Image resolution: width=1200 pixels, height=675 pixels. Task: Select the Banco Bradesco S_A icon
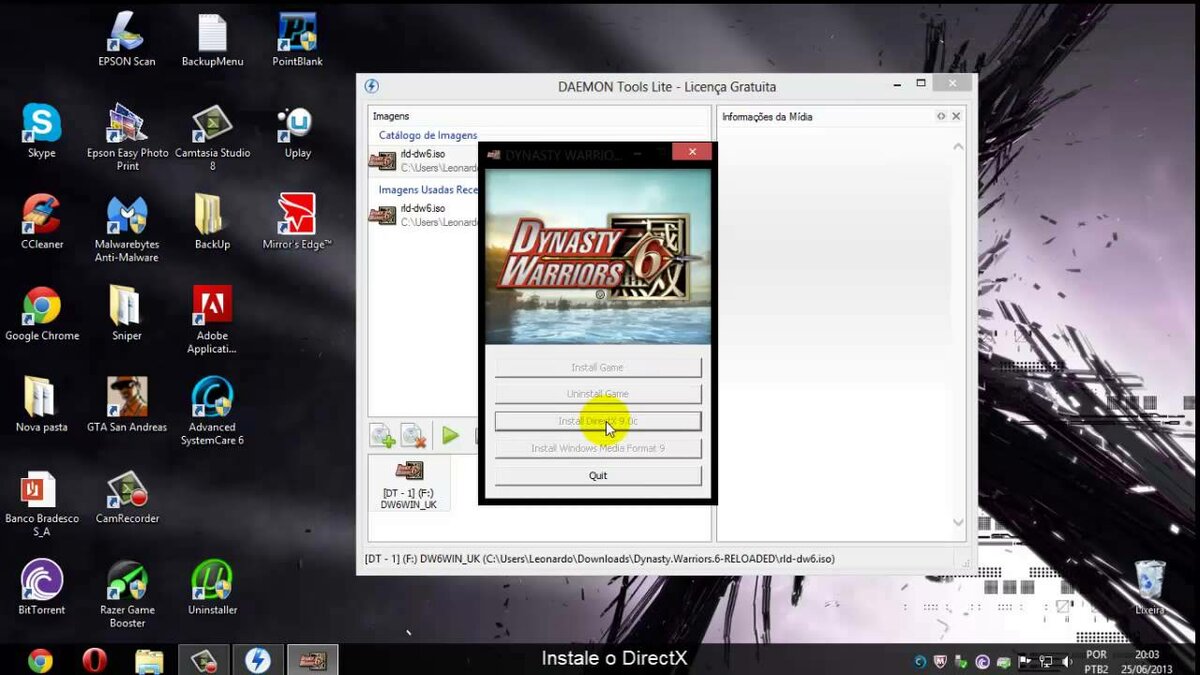coord(42,503)
